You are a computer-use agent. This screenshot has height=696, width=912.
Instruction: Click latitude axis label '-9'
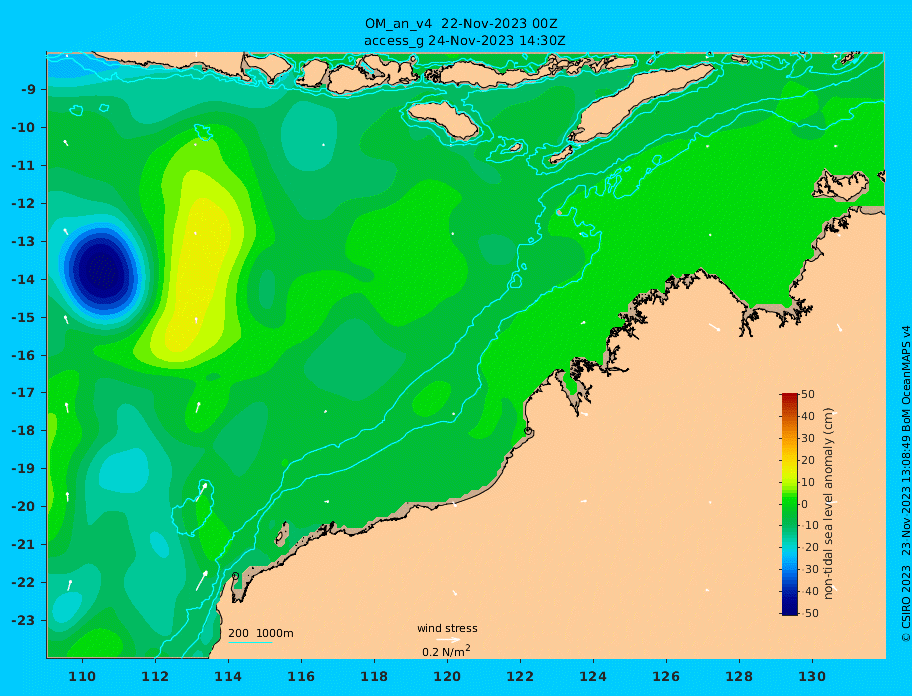pyautogui.click(x=29, y=90)
